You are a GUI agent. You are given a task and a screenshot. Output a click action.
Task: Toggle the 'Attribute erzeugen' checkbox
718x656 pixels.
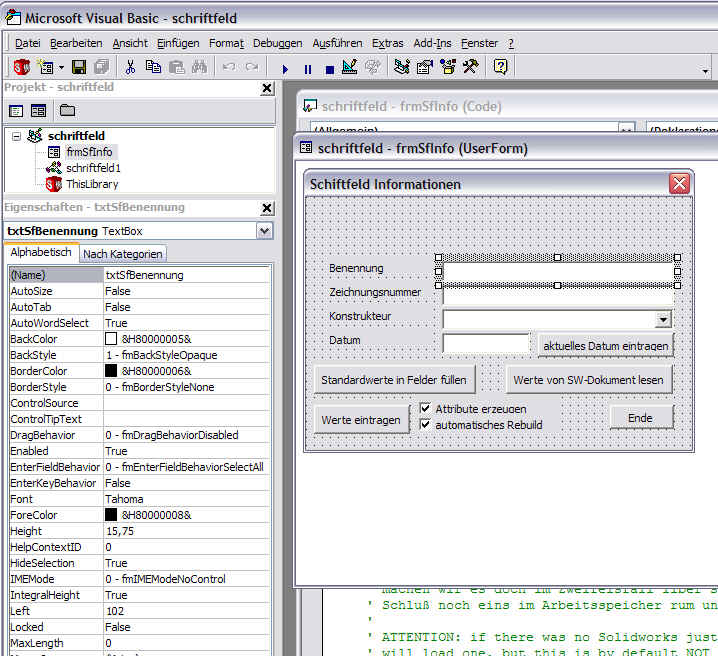tap(426, 408)
